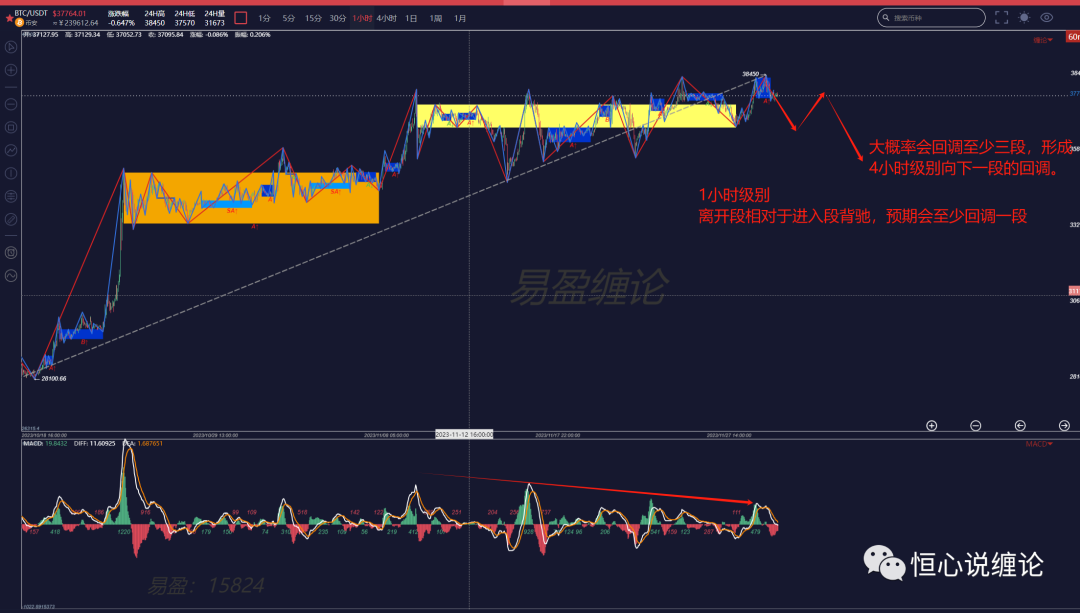Viewport: 1080px width, 613px height.
Task: Switch to the 1周 timeframe
Action: click(435, 19)
